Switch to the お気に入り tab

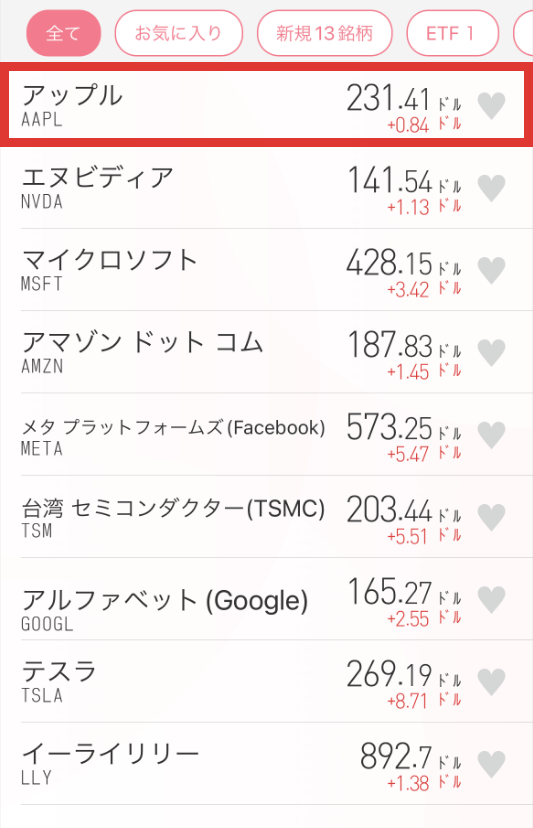tap(179, 33)
